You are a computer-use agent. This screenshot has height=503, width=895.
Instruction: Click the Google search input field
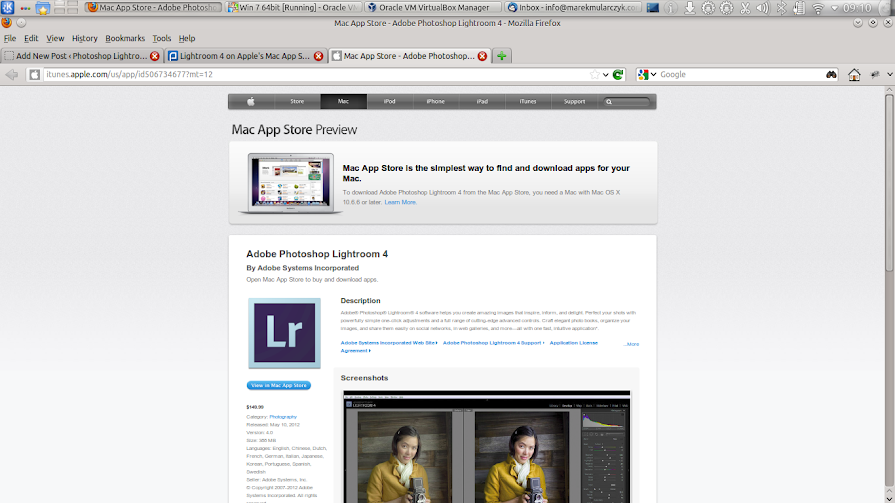741,75
